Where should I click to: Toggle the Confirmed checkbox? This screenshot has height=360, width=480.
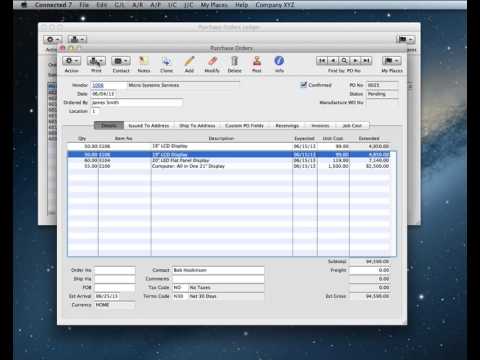[x=303, y=85]
